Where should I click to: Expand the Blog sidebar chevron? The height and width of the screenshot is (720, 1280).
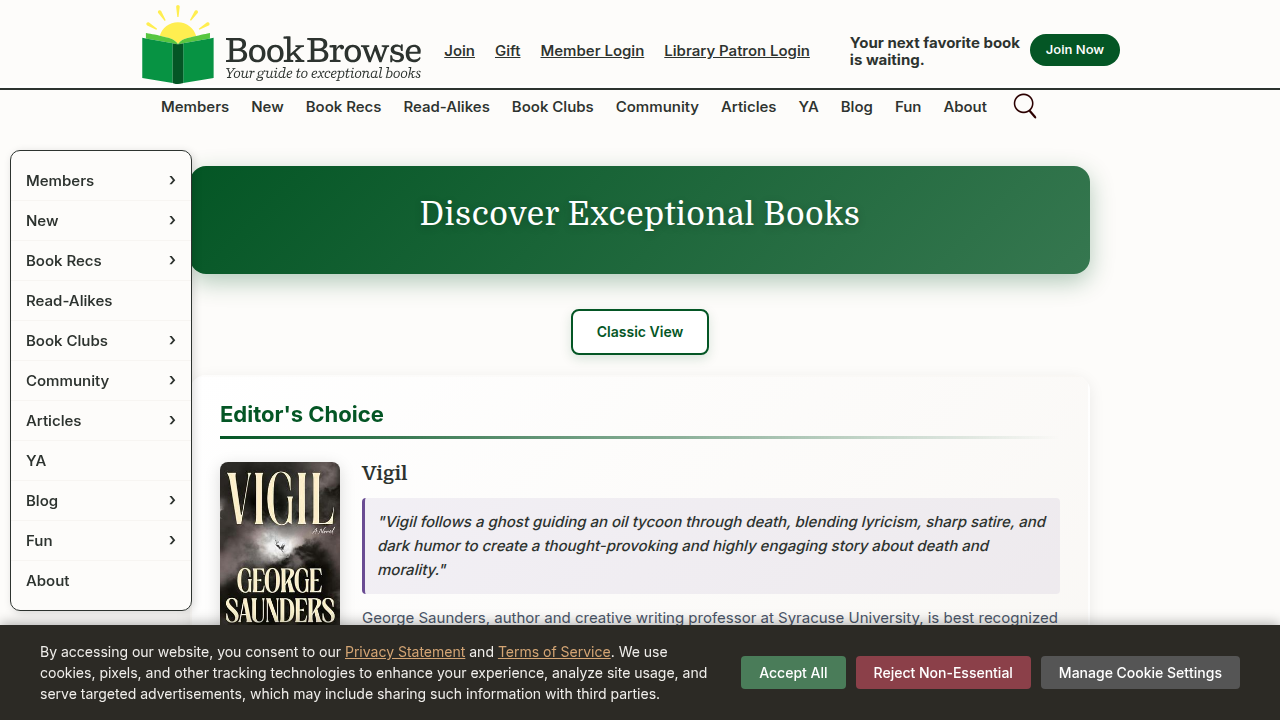pos(172,500)
